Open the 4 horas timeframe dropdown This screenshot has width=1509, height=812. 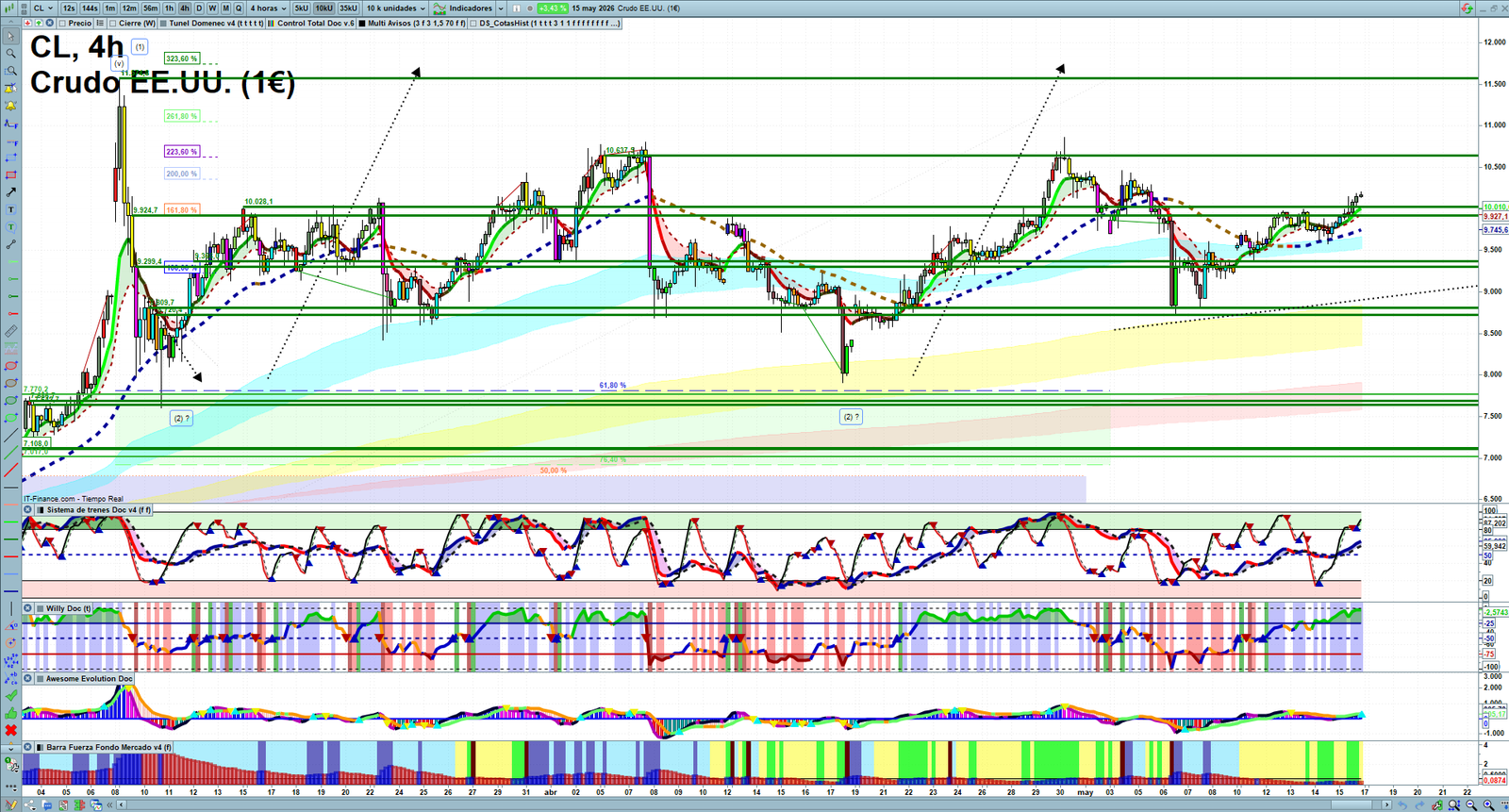pos(268,8)
